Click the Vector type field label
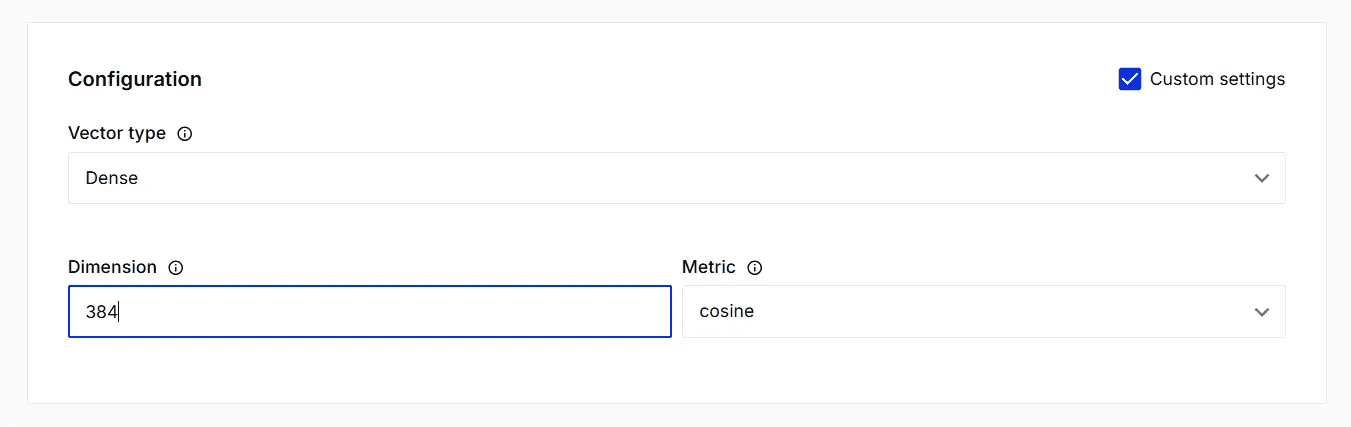This screenshot has height=427, width=1351. coord(117,133)
